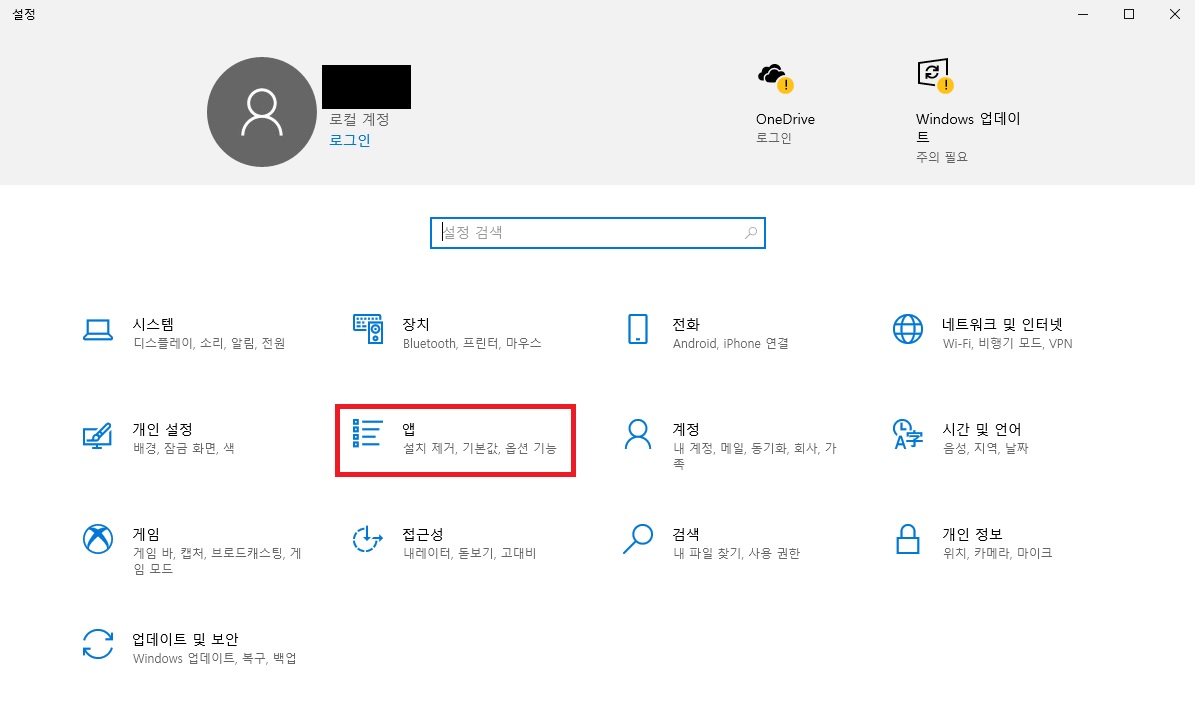
Task: Click text '게임 바, 캡처, 브로드캐스팅, 게임 모드'
Action: click(217, 561)
